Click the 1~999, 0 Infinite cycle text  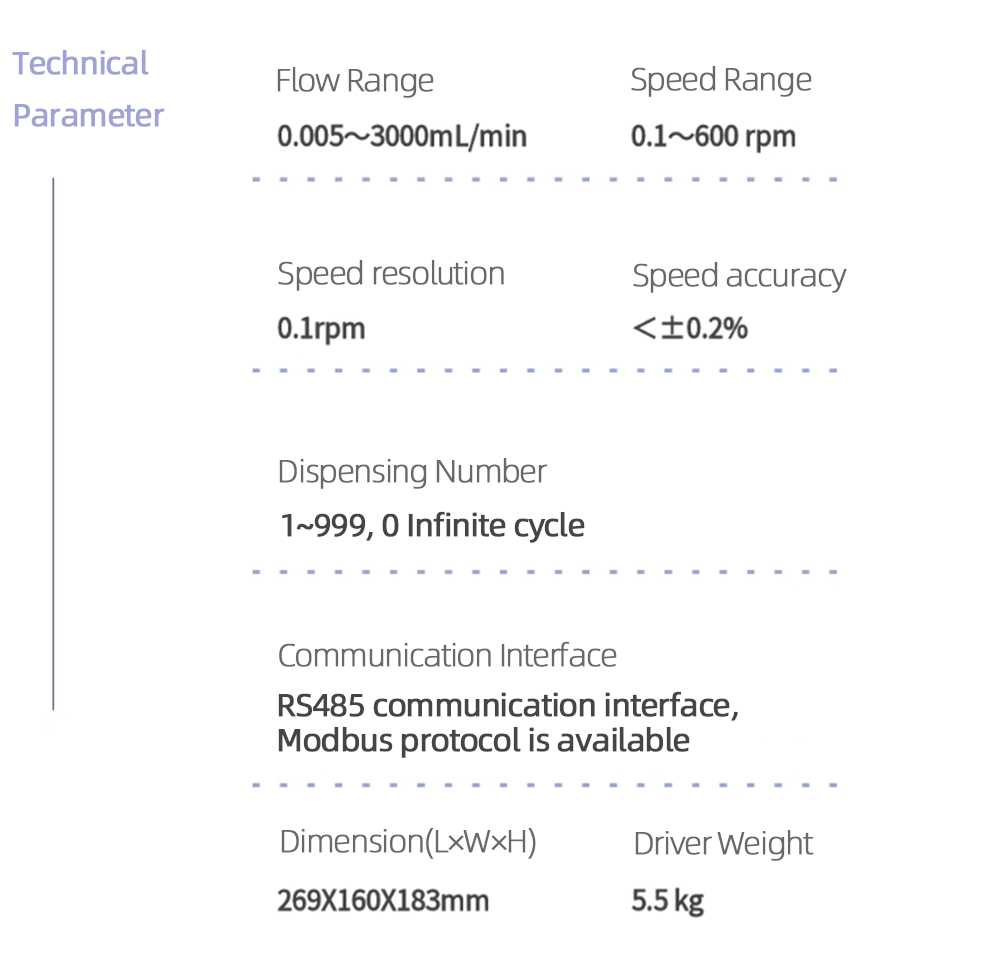tap(432, 525)
